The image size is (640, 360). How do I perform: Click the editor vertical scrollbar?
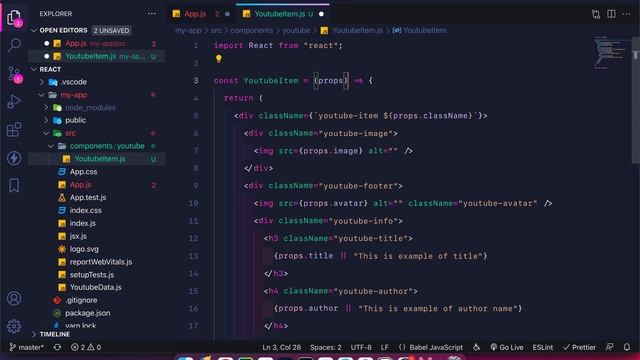pyautogui.click(x=636, y=100)
